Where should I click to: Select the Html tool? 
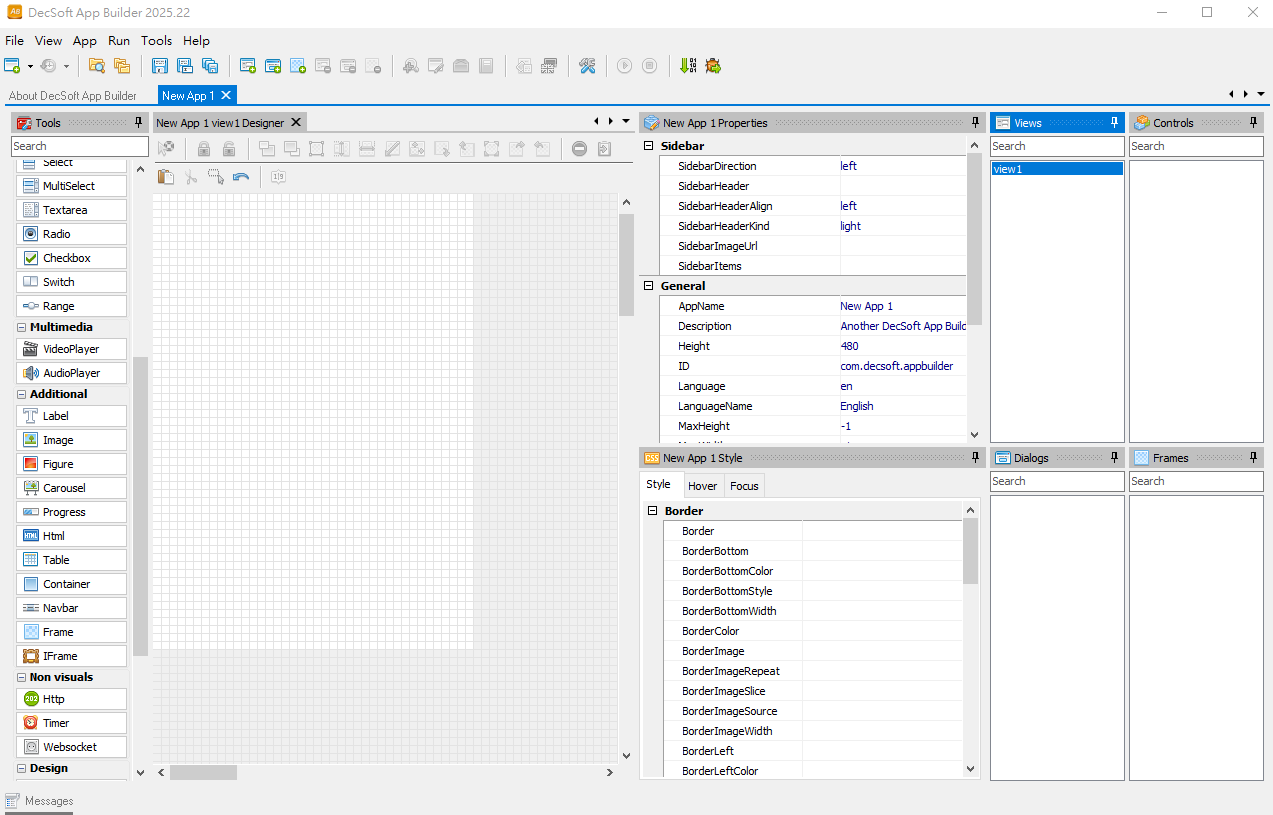click(72, 536)
